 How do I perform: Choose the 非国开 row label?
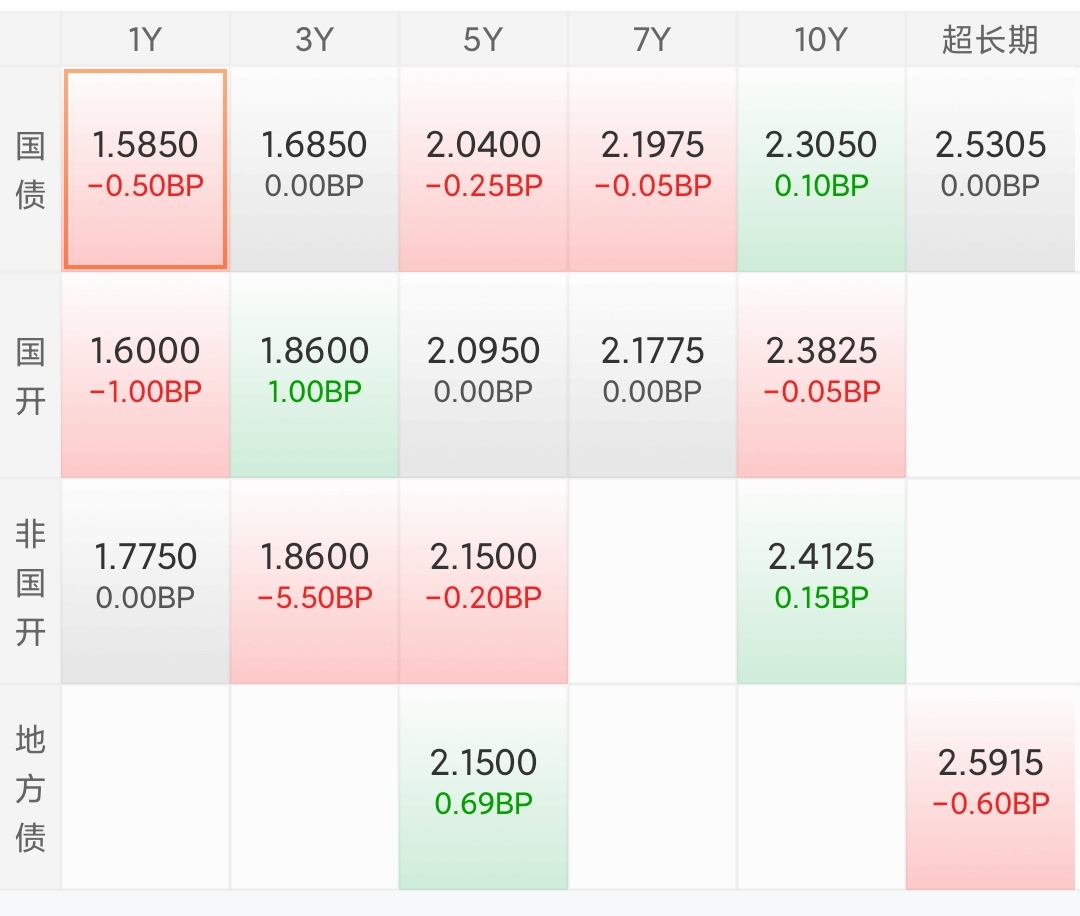[x=30, y=582]
